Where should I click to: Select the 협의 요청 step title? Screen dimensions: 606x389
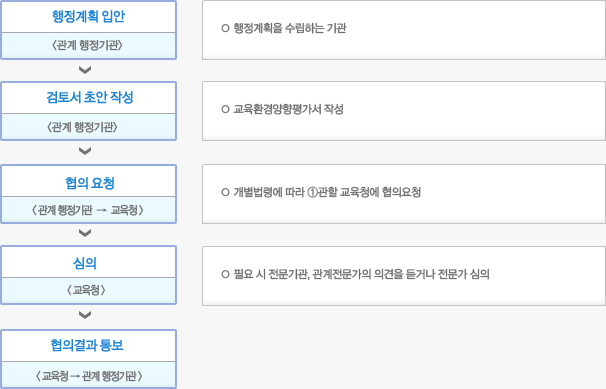point(90,183)
